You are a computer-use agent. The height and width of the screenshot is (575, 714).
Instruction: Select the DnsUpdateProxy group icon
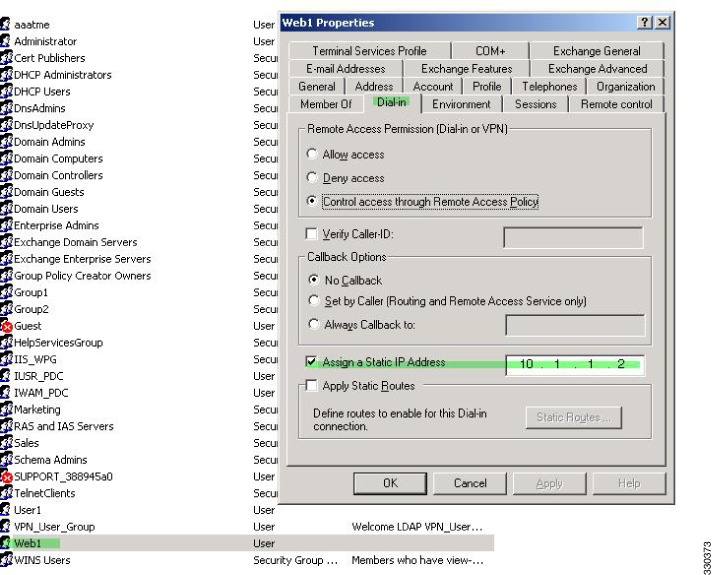(x=6, y=125)
